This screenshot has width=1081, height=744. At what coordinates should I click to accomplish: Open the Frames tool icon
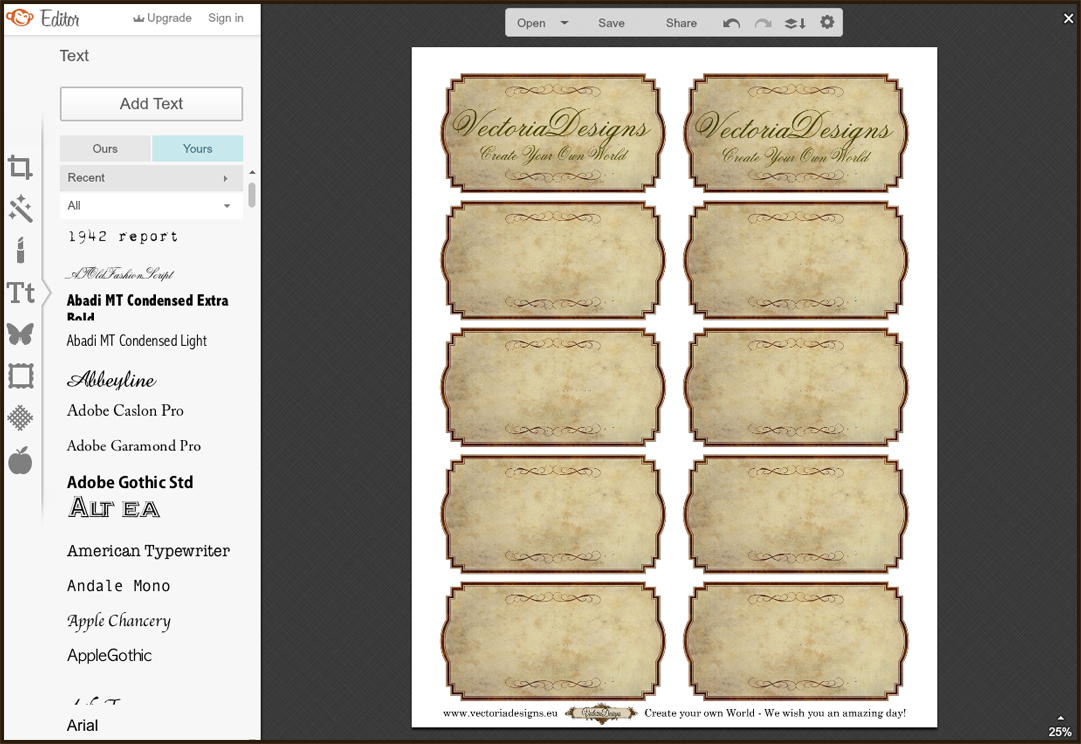[20, 376]
